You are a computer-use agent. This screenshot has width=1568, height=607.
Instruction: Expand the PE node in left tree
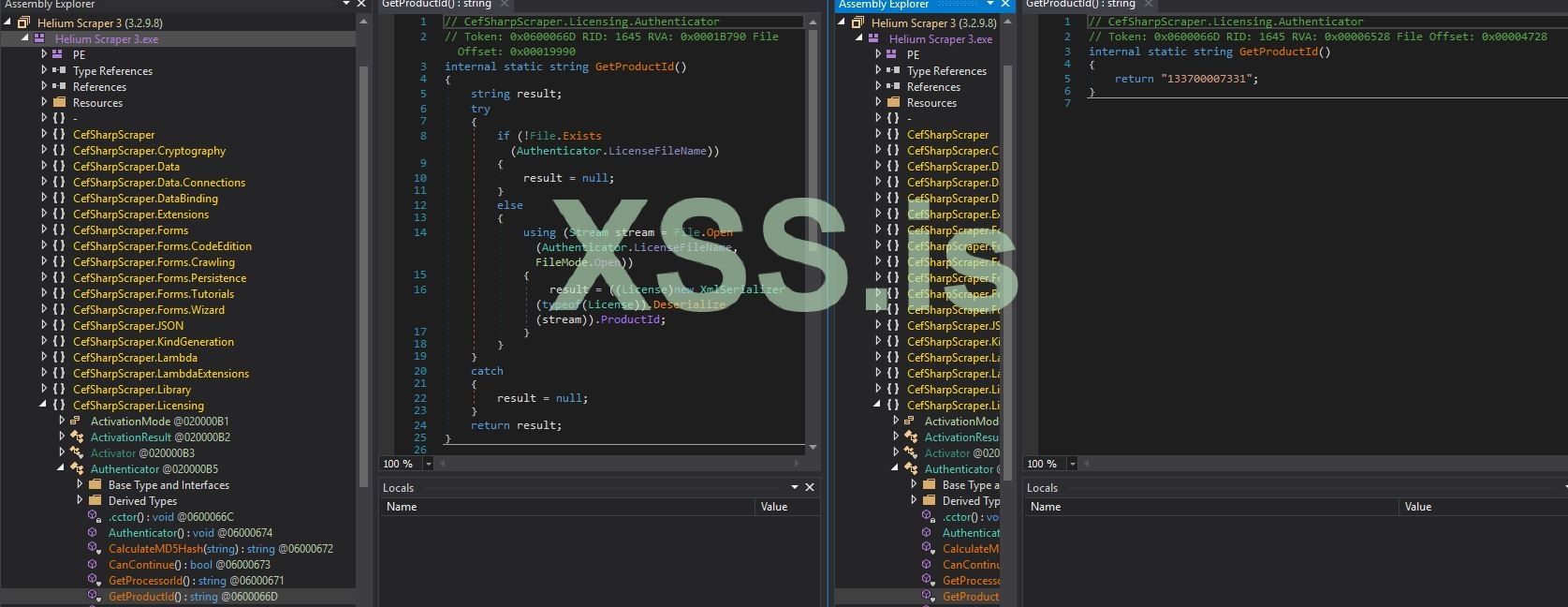44,54
